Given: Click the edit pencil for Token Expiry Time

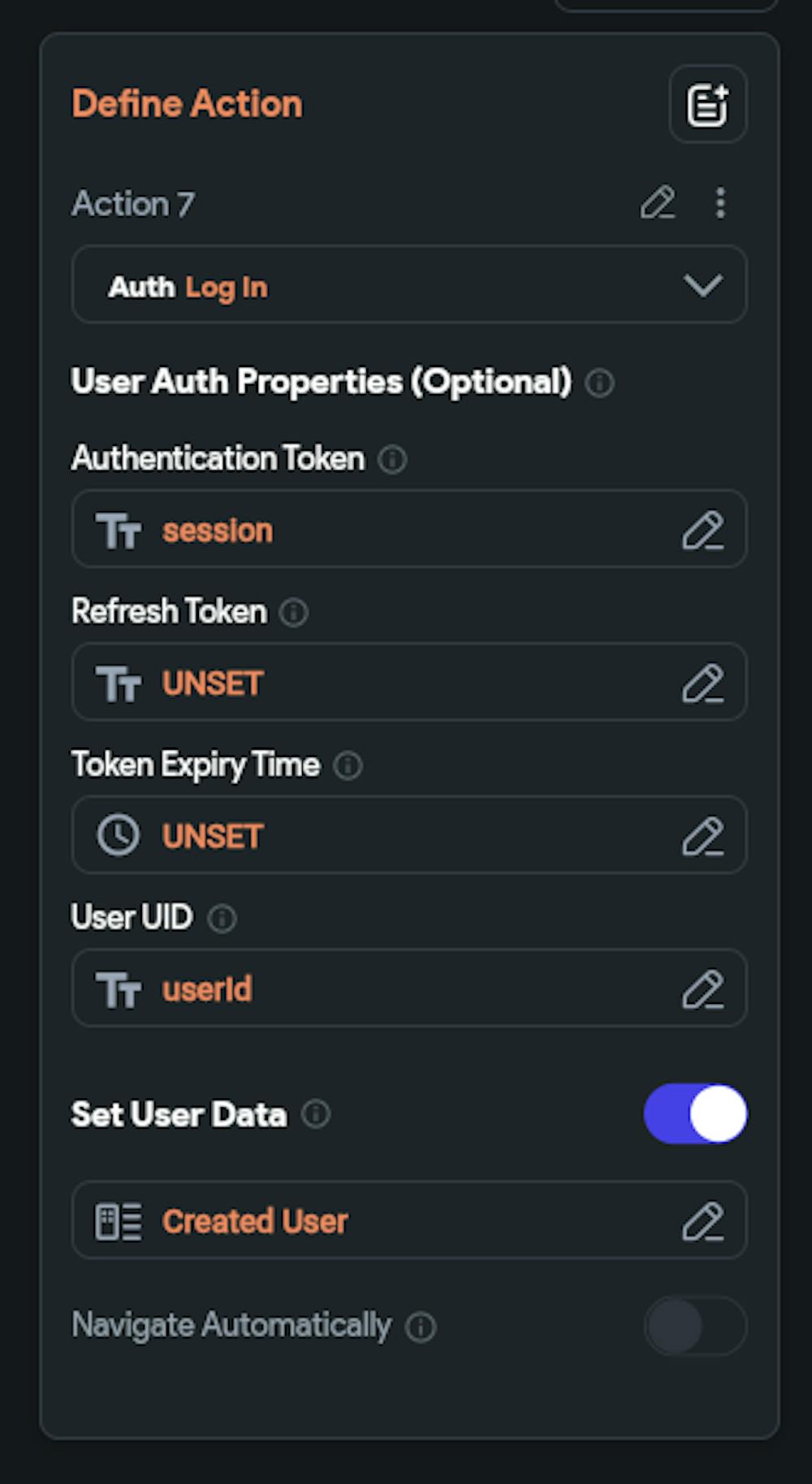Looking at the screenshot, I should (705, 834).
